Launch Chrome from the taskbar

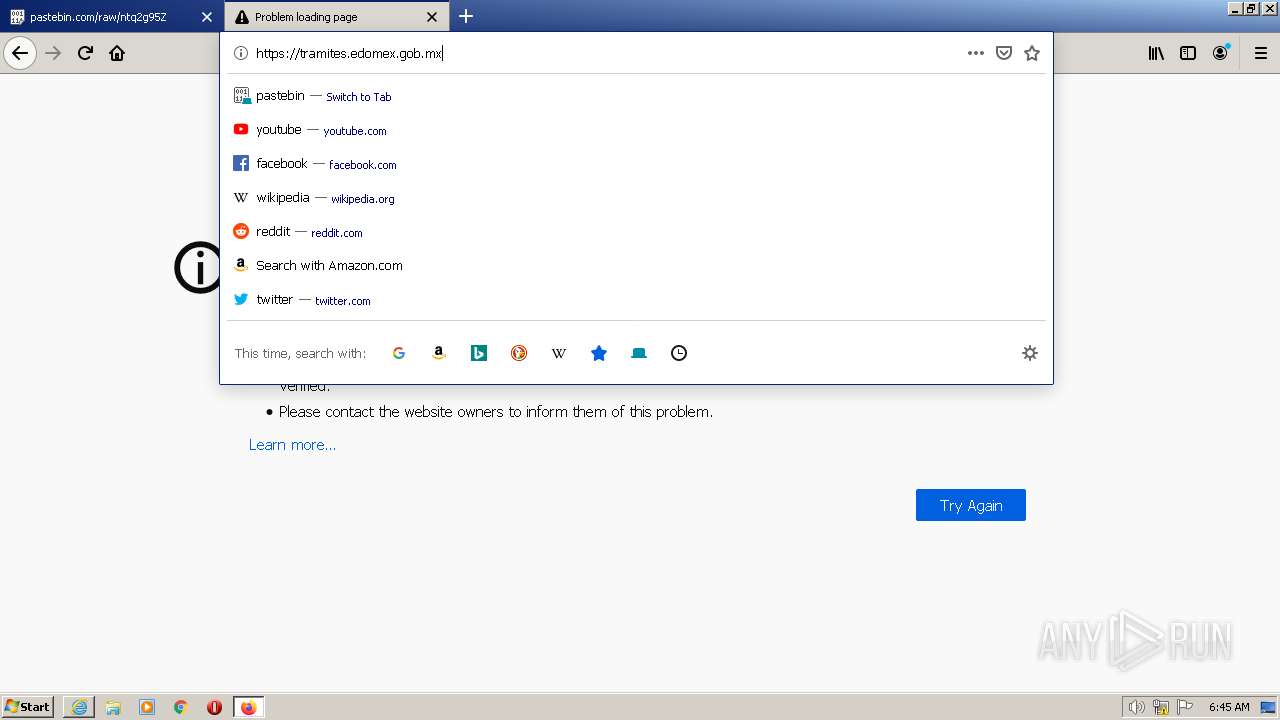point(181,707)
